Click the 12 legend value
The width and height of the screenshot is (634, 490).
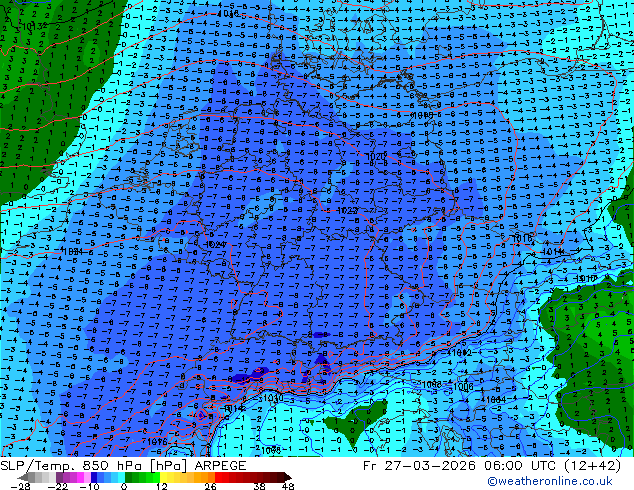click(x=162, y=486)
